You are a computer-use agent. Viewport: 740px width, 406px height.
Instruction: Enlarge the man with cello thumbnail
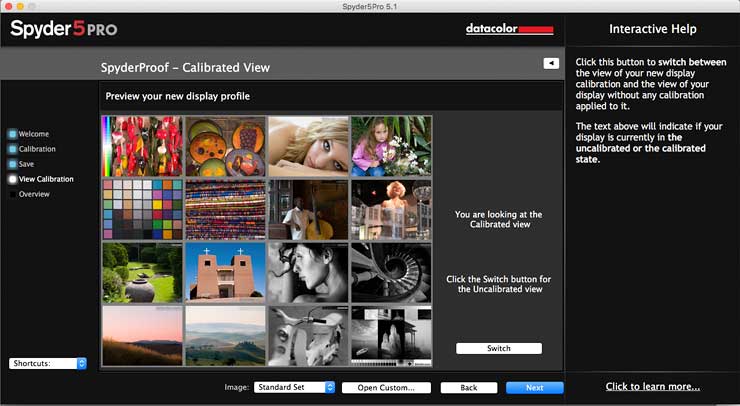tap(309, 210)
